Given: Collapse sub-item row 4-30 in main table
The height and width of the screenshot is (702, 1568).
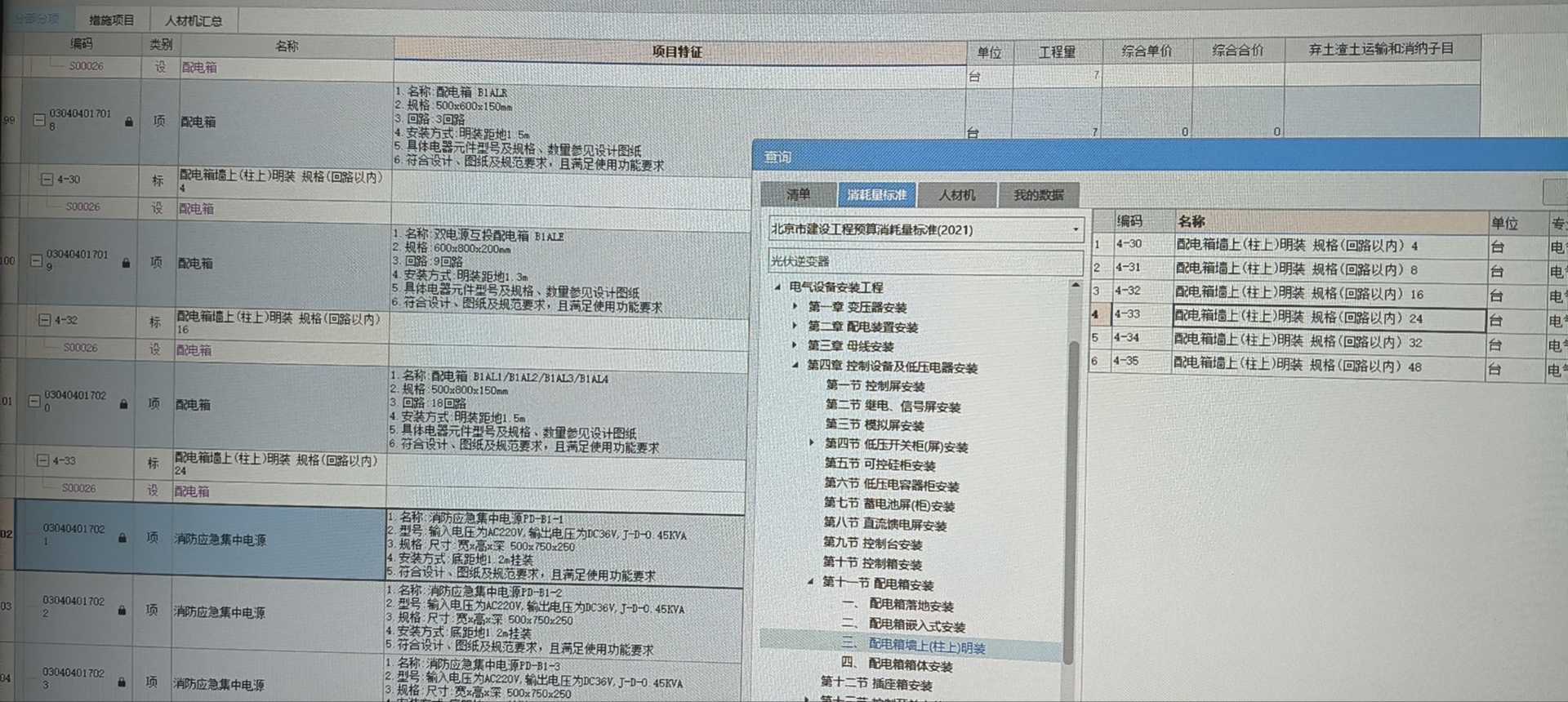Looking at the screenshot, I should coord(47,179).
